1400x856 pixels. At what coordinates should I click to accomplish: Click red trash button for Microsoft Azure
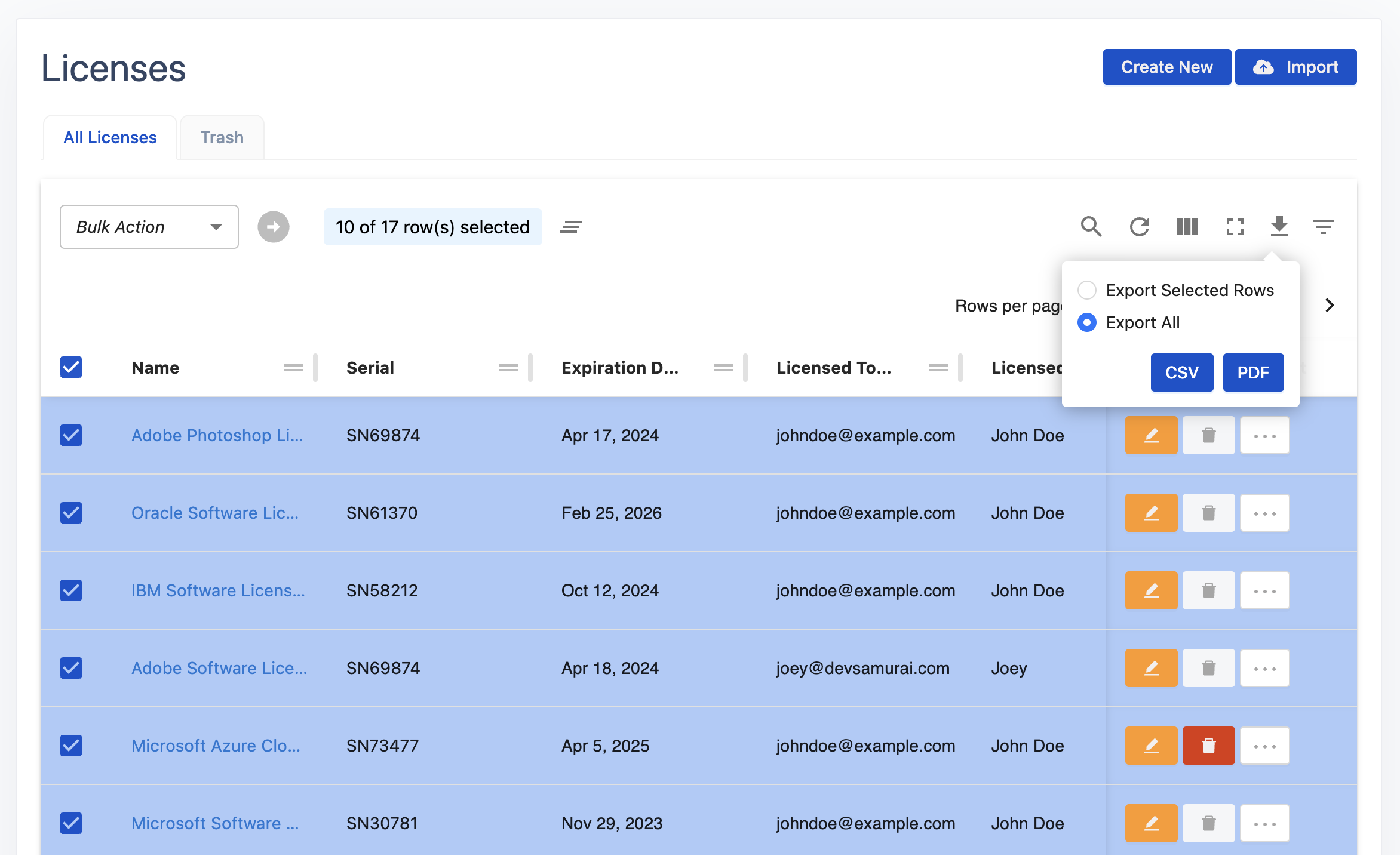(1208, 746)
